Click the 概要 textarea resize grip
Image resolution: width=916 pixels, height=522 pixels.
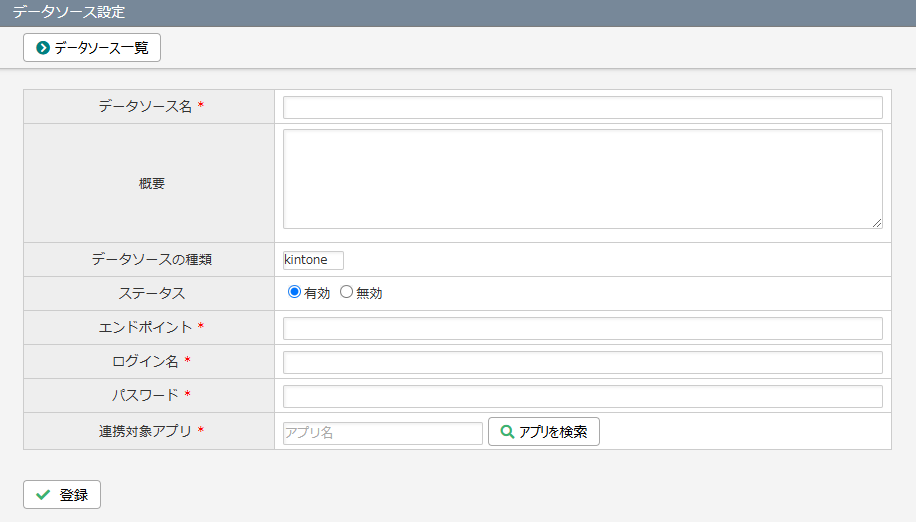(x=877, y=223)
